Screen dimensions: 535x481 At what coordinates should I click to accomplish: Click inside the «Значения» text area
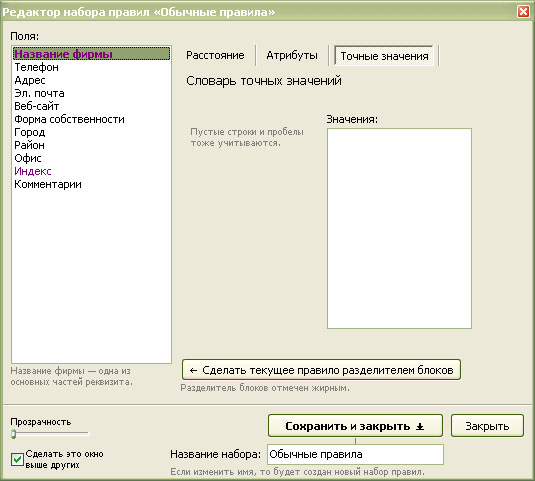click(399, 228)
